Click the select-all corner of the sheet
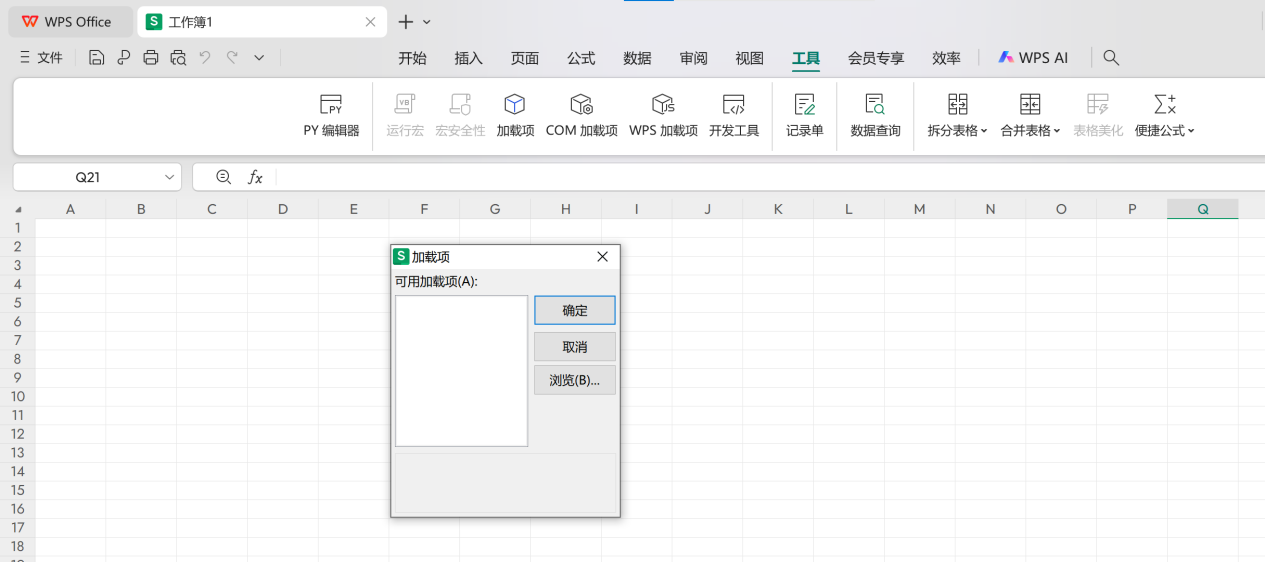The height and width of the screenshot is (562, 1265). pos(17,209)
